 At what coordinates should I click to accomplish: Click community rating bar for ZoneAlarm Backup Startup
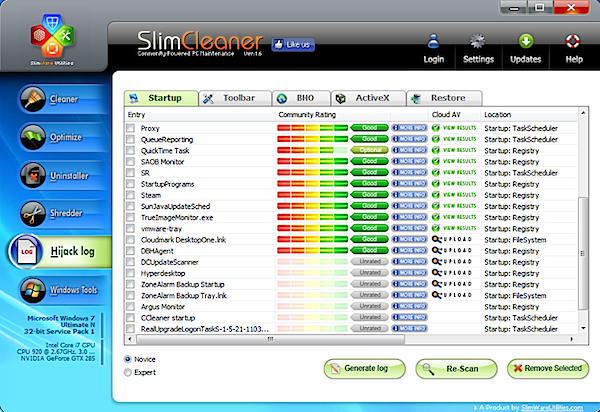[312, 284]
